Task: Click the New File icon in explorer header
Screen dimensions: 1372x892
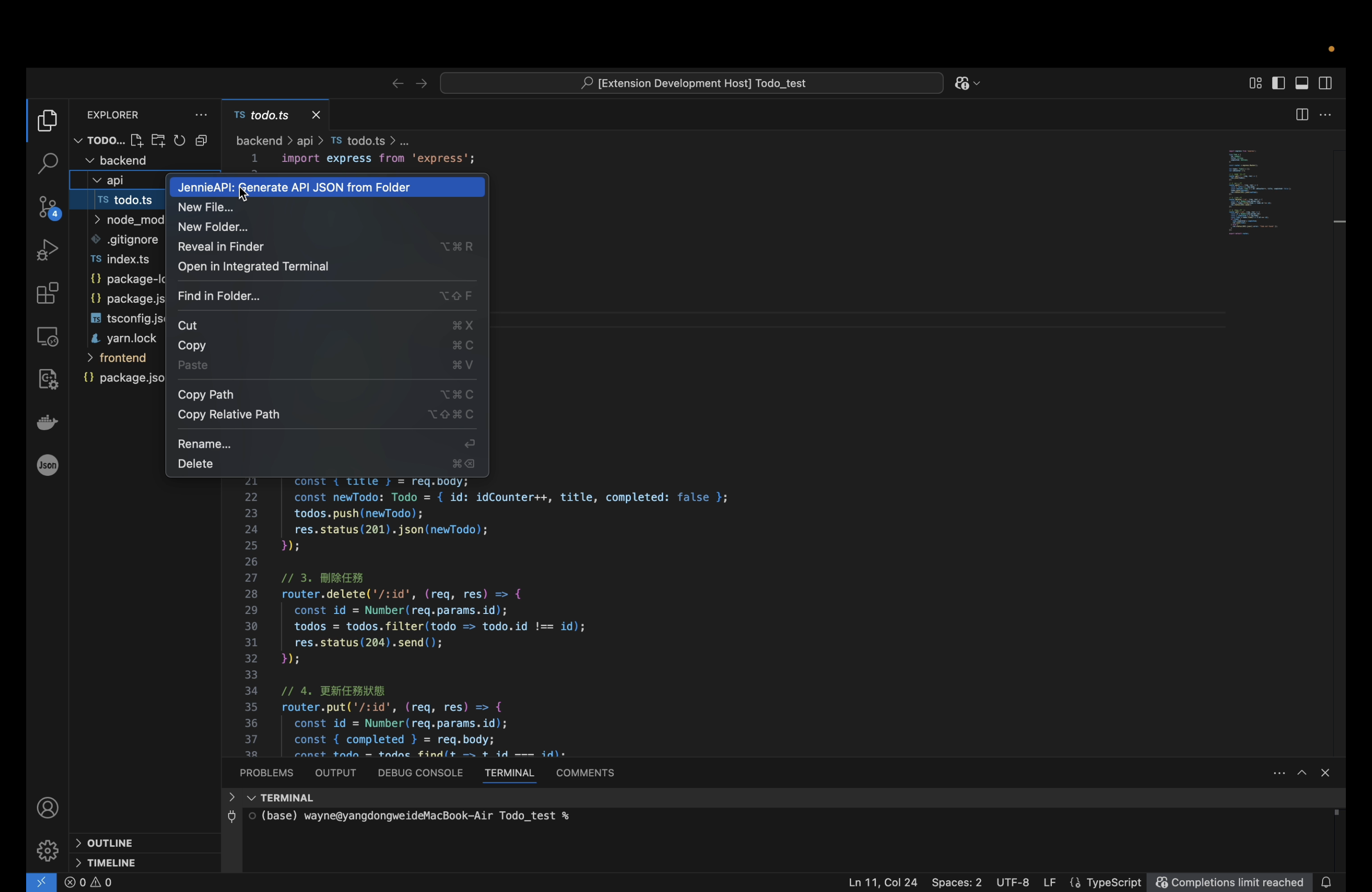Action: pyautogui.click(x=137, y=140)
